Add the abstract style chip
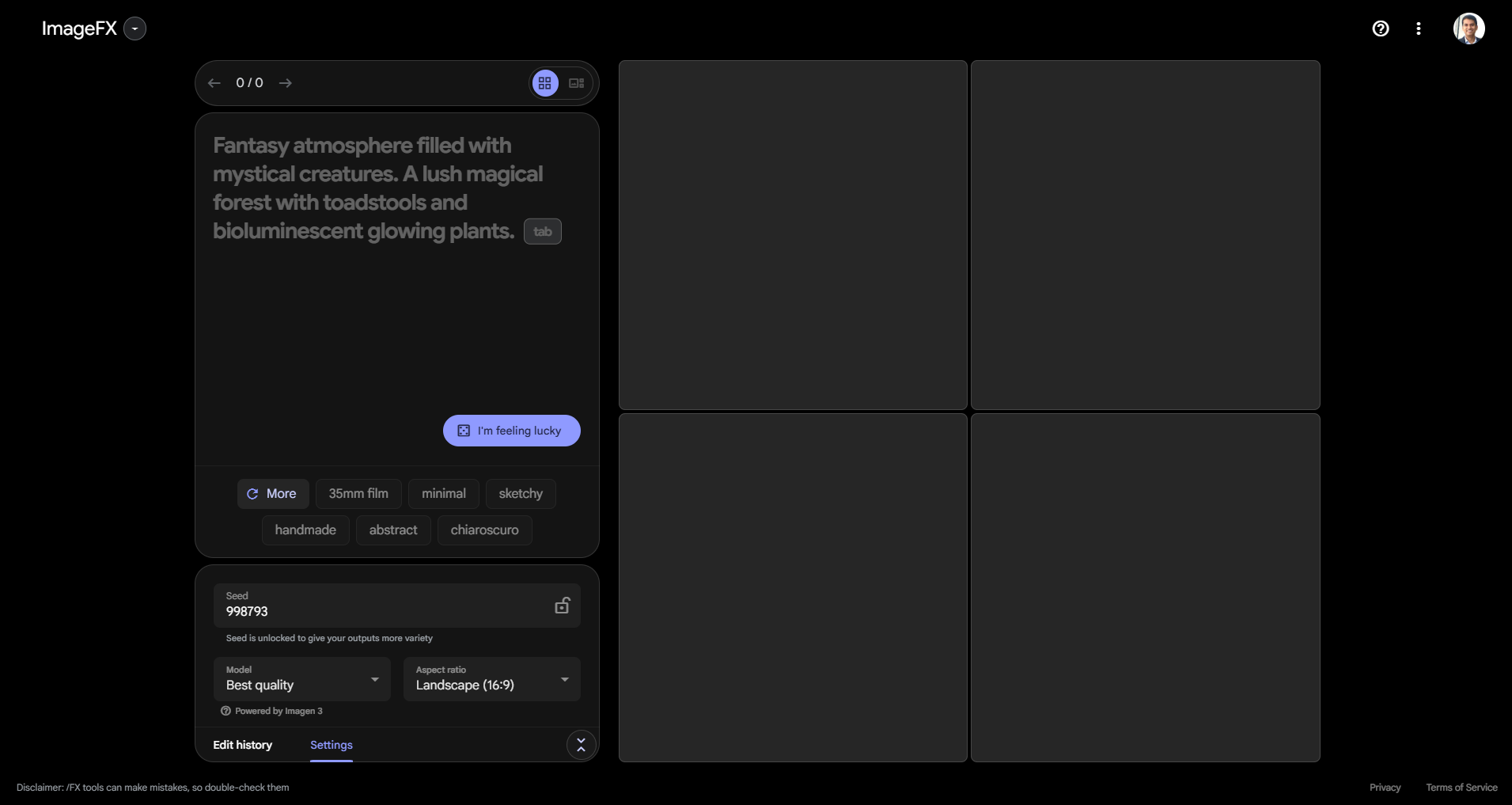This screenshot has height=805, width=1512. pyautogui.click(x=393, y=530)
